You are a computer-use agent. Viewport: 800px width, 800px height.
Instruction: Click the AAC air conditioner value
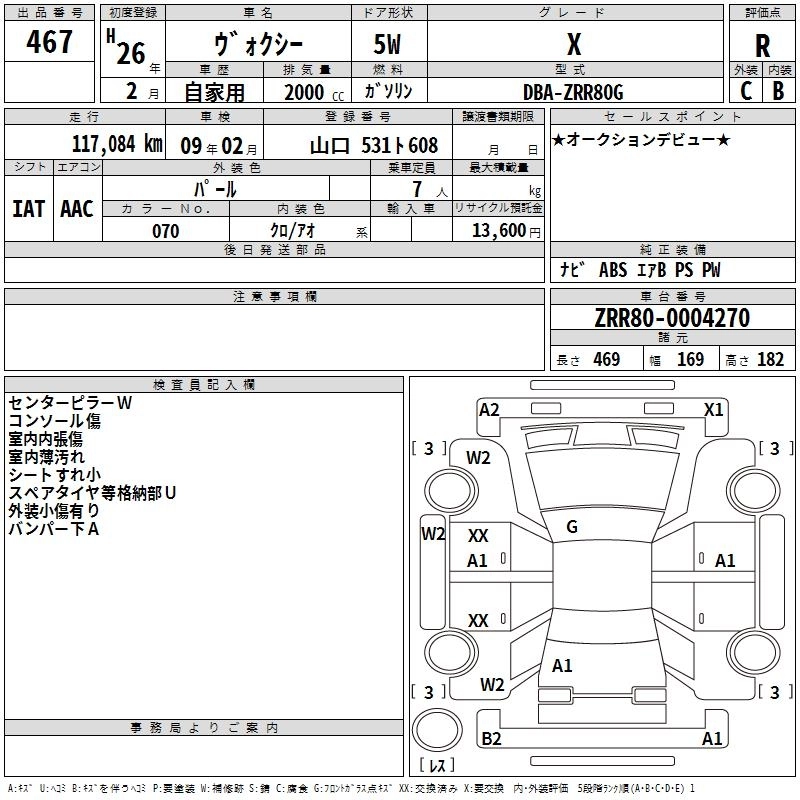coord(77,209)
